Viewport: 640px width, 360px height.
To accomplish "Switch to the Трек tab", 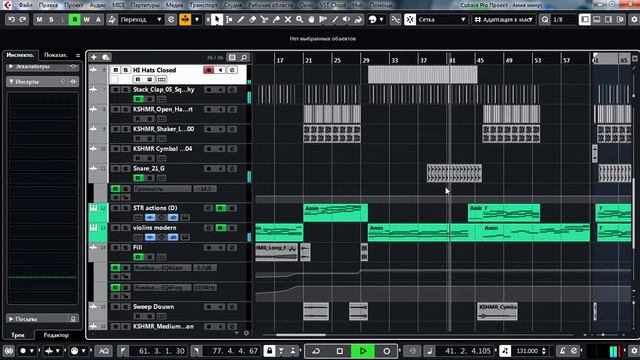I will coord(18,335).
